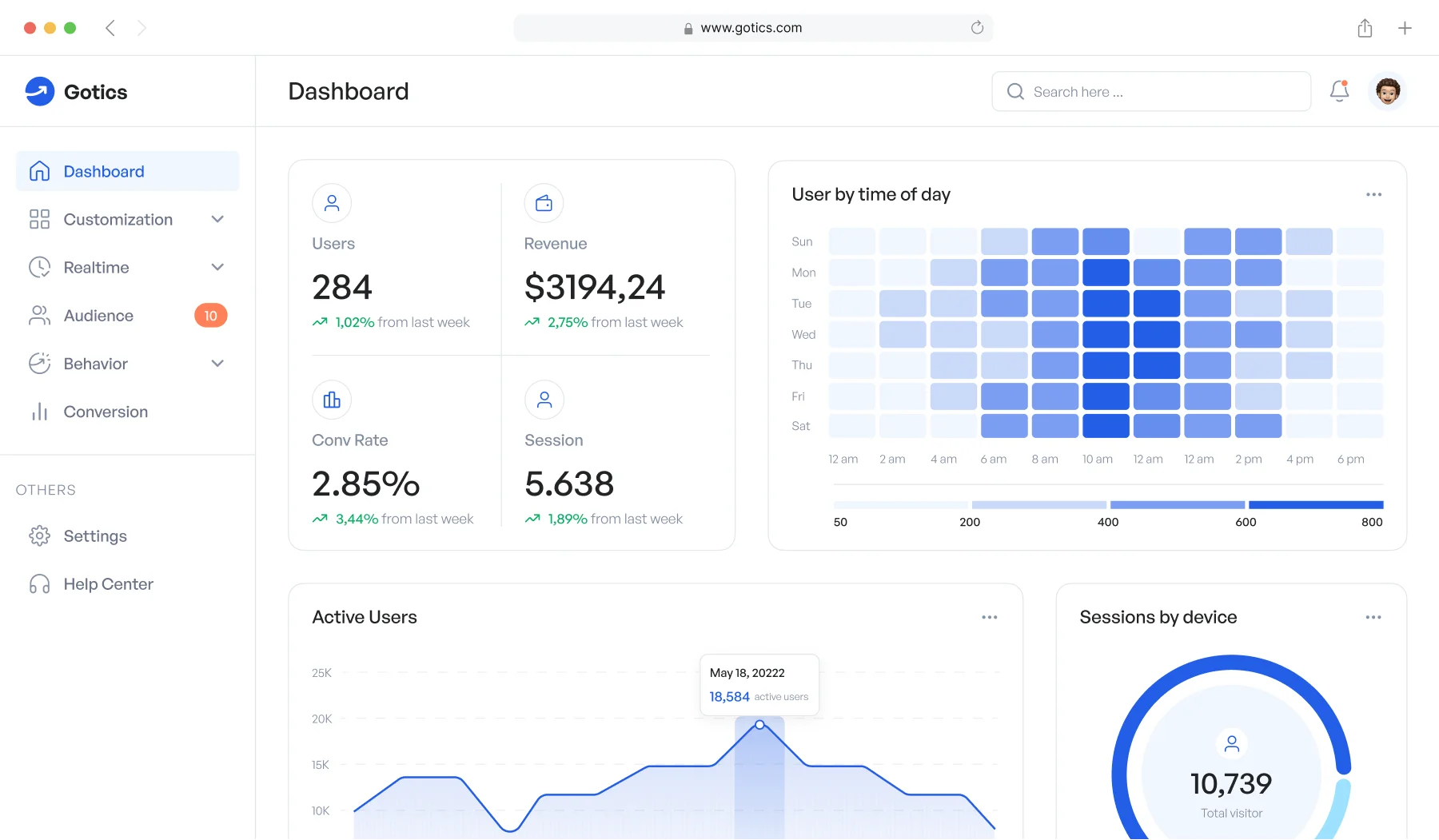This screenshot has height=840, width=1439.
Task: Expand the Realtime menu chevron
Action: [217, 268]
